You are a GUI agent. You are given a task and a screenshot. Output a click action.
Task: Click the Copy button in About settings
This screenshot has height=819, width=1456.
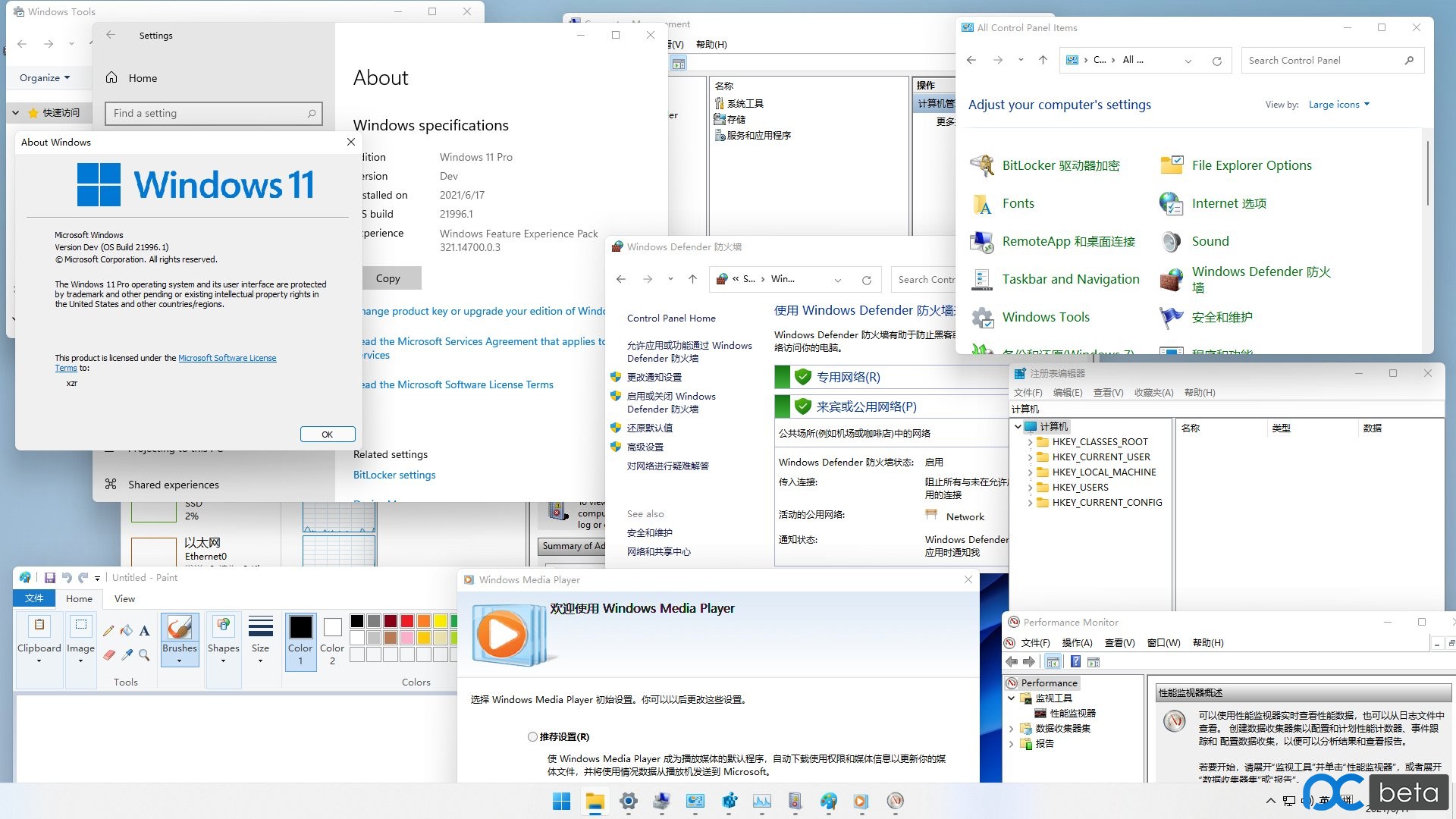coord(388,278)
